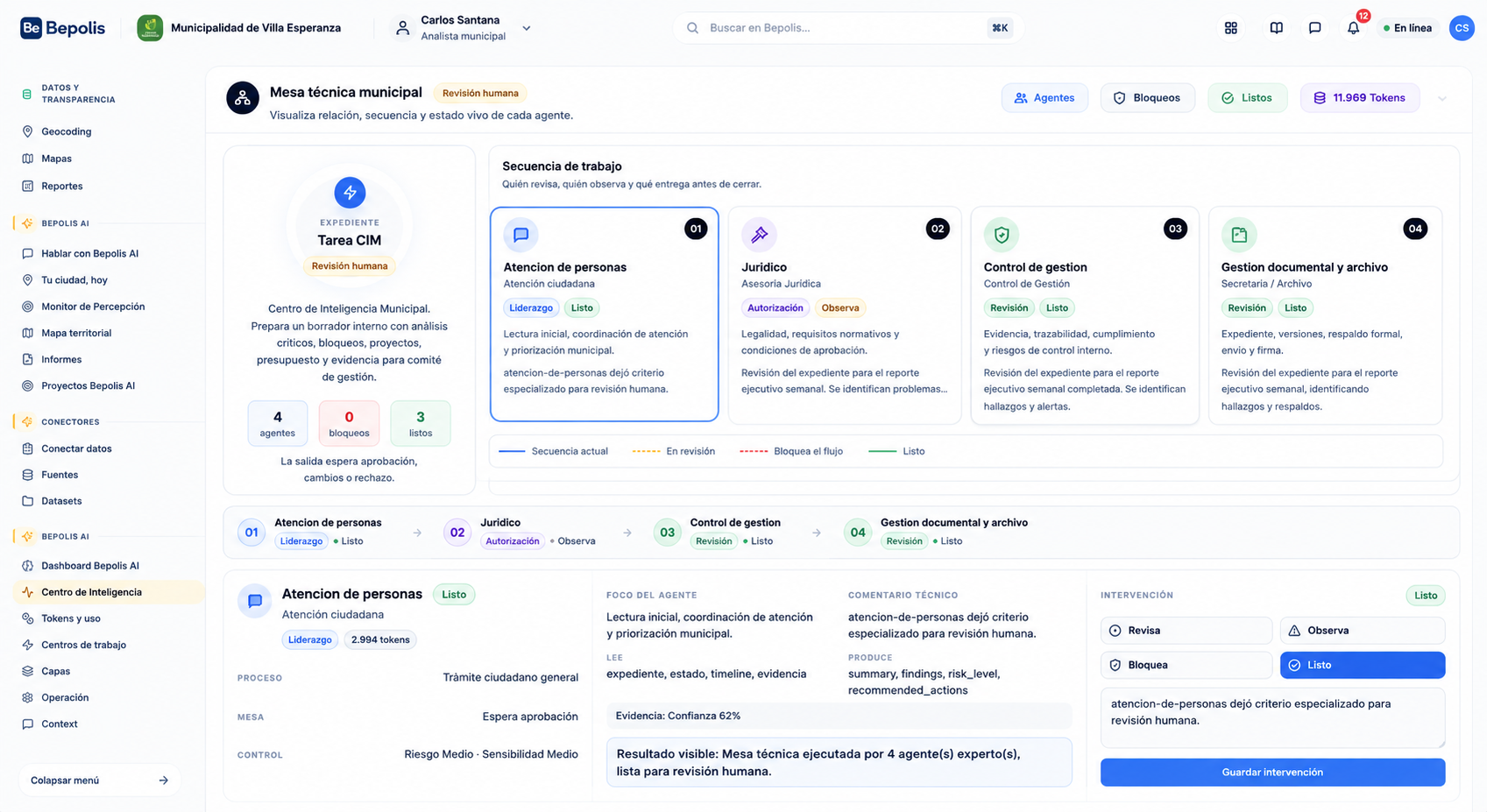The height and width of the screenshot is (812, 1487).
Task: Click the search magnifier icon
Action: 692,28
